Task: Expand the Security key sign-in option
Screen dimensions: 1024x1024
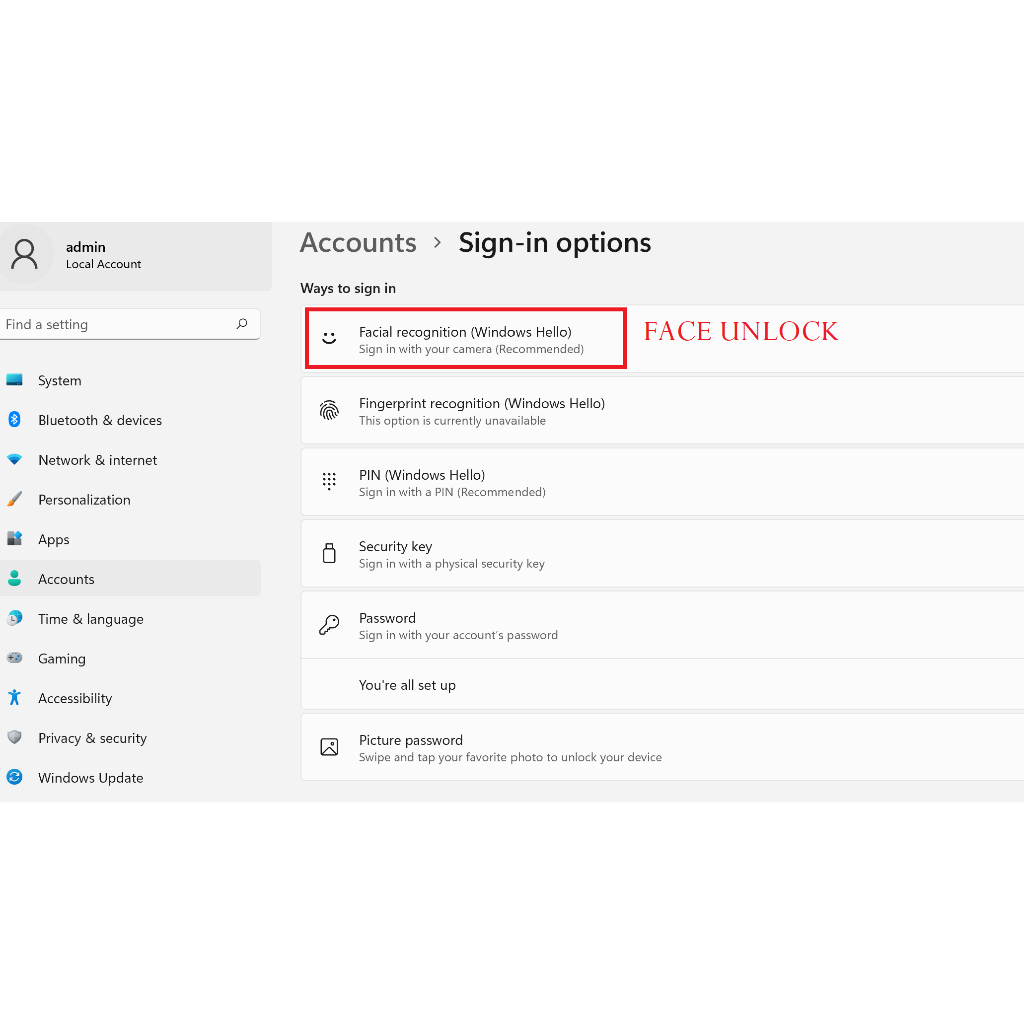Action: (660, 553)
